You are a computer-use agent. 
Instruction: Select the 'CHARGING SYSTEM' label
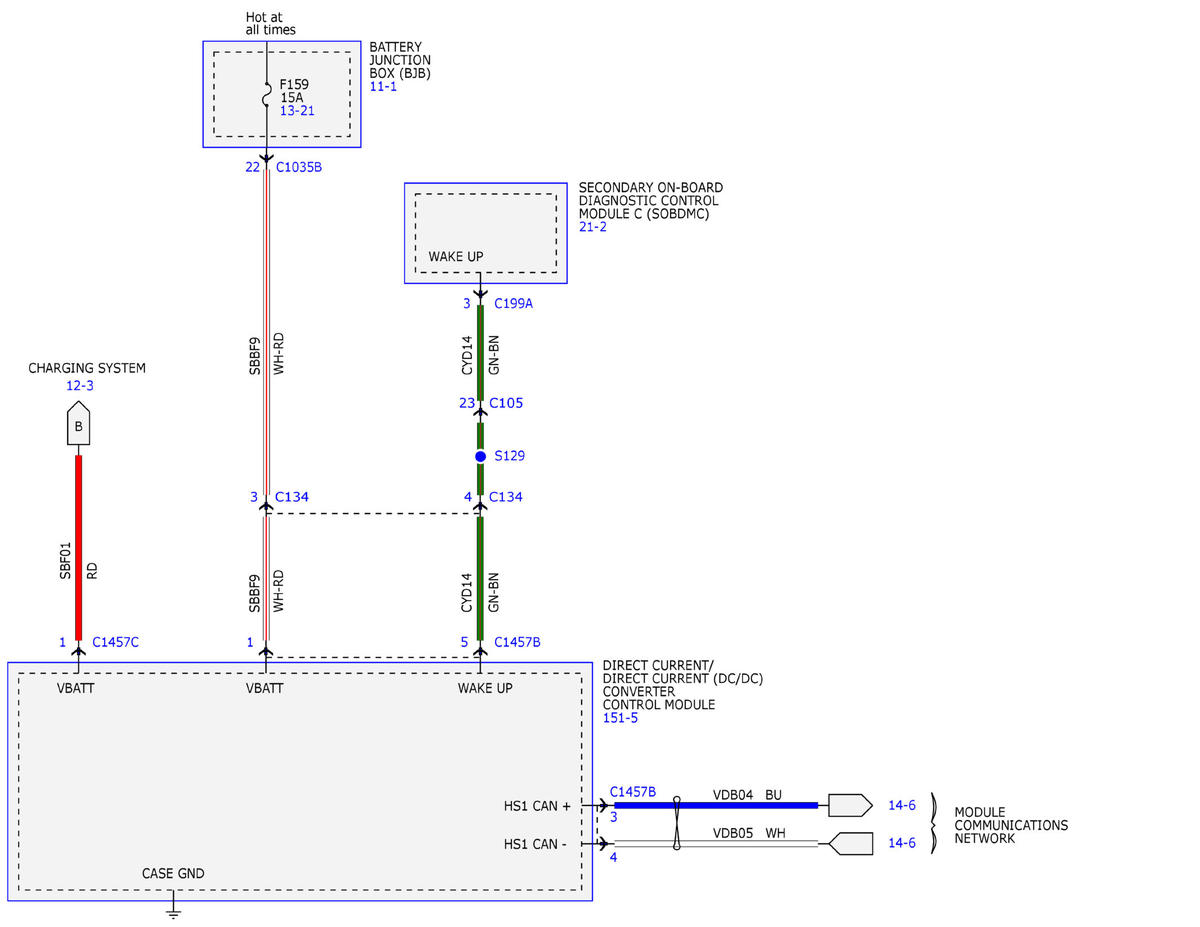click(x=87, y=368)
